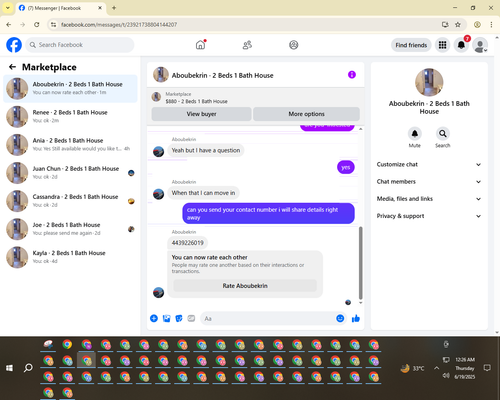This screenshot has width=500, height=400.
Task: Click the View buyer button
Action: coord(201,114)
